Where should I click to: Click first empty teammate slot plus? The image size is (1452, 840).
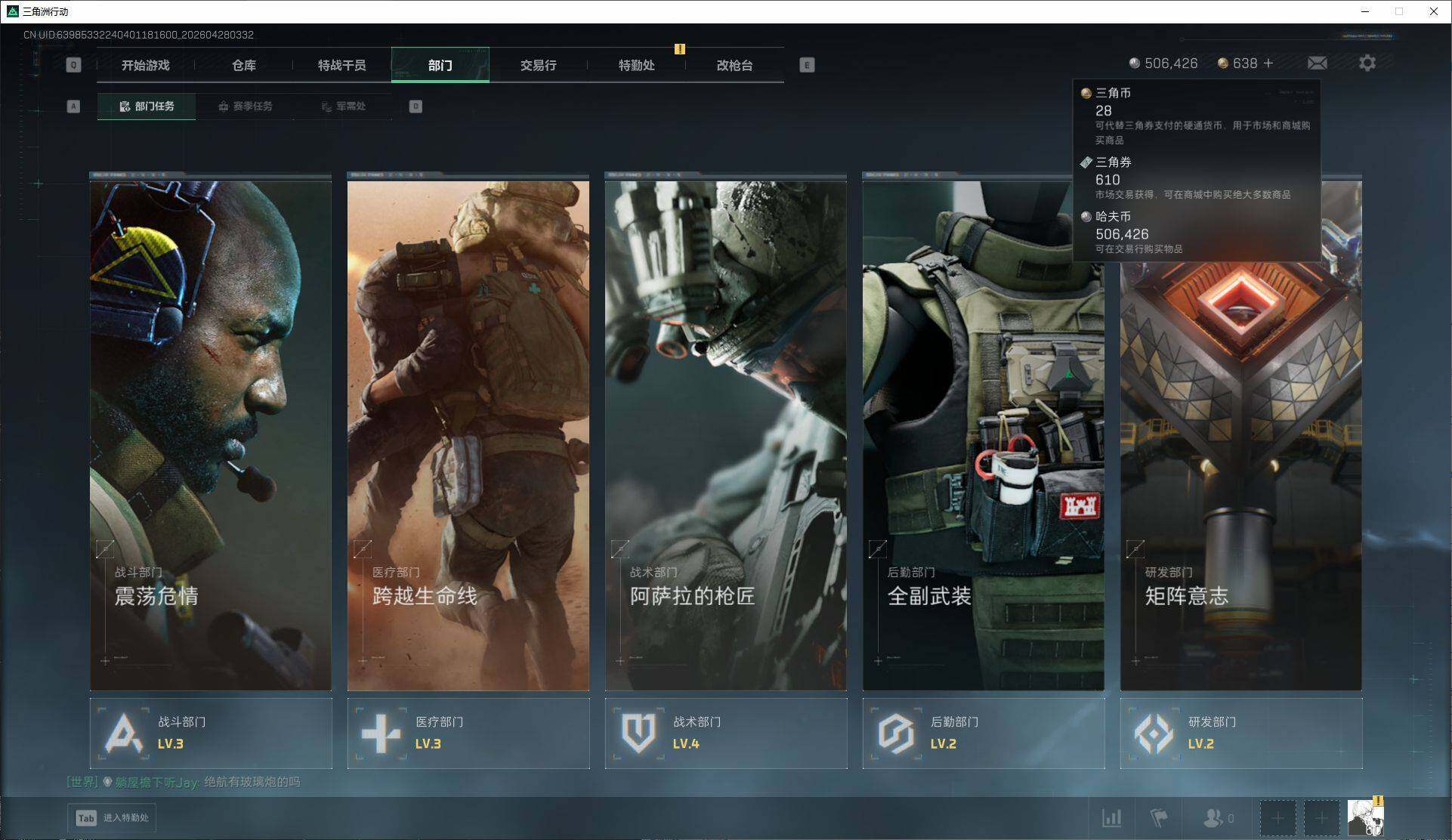[1277, 818]
